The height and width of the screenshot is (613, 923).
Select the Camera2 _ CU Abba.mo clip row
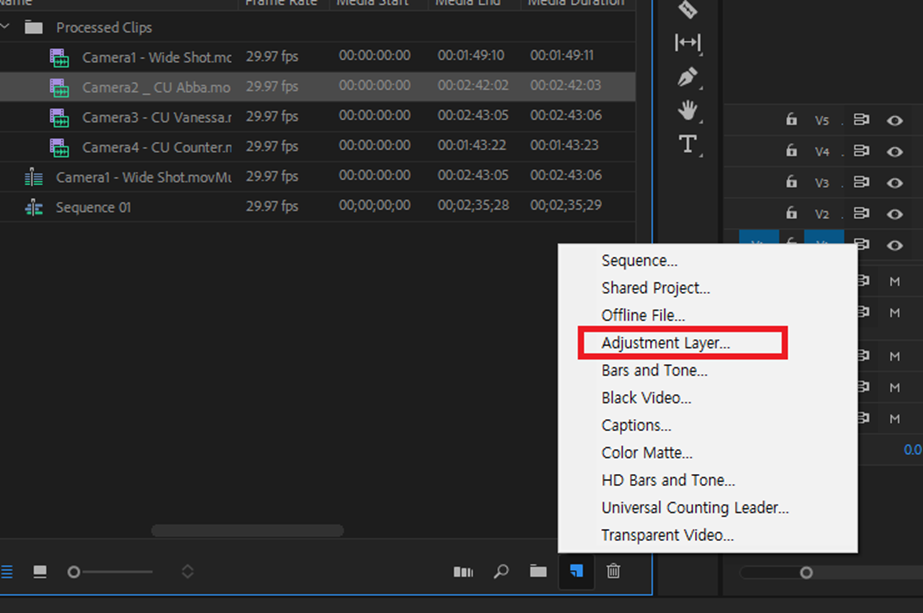tap(317, 87)
